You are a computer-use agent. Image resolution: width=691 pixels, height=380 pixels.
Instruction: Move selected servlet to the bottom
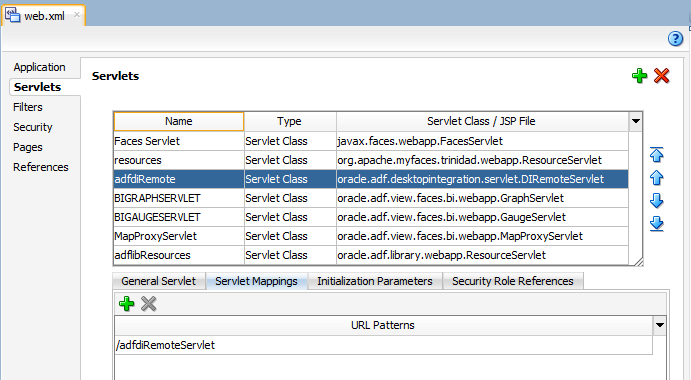[x=657, y=224]
